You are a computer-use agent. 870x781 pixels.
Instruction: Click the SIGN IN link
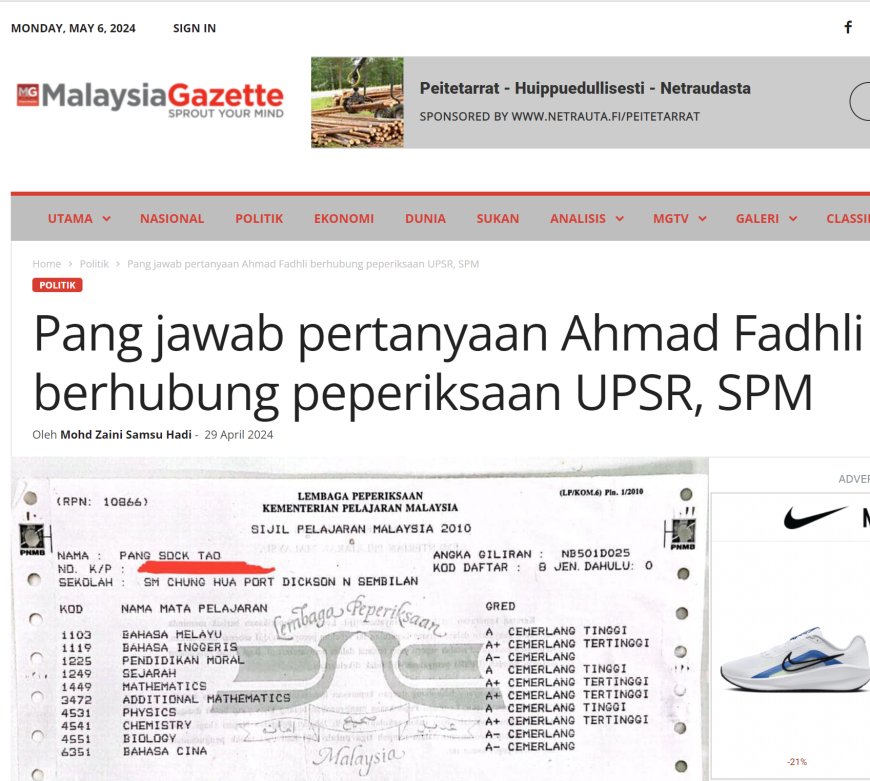coord(194,28)
